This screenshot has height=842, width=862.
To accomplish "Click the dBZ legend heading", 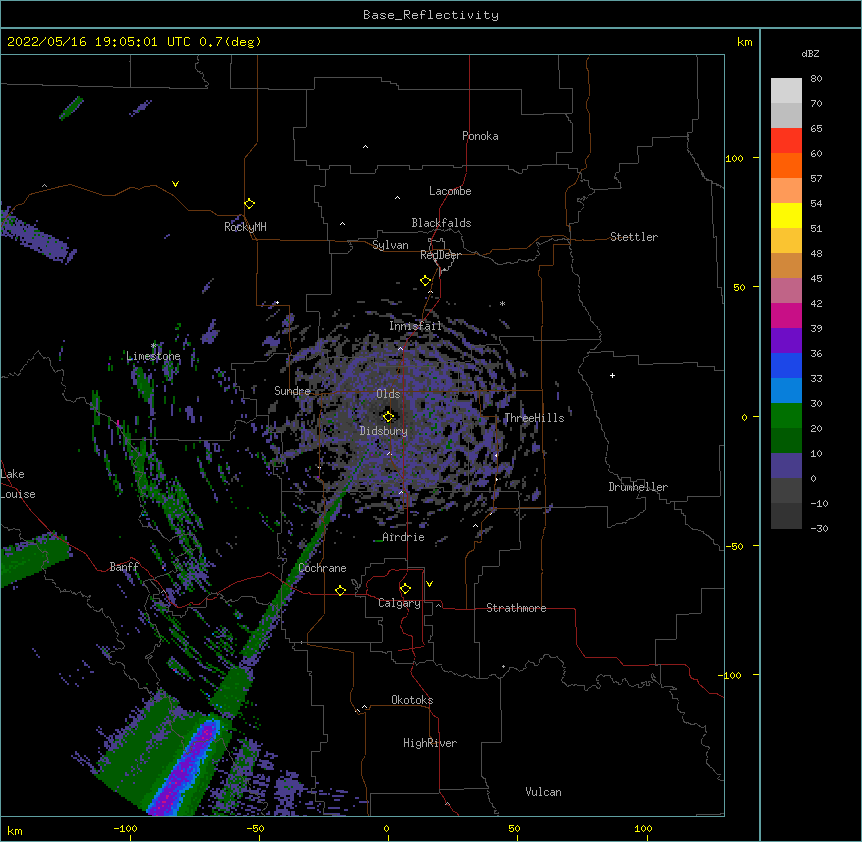I will [810, 53].
